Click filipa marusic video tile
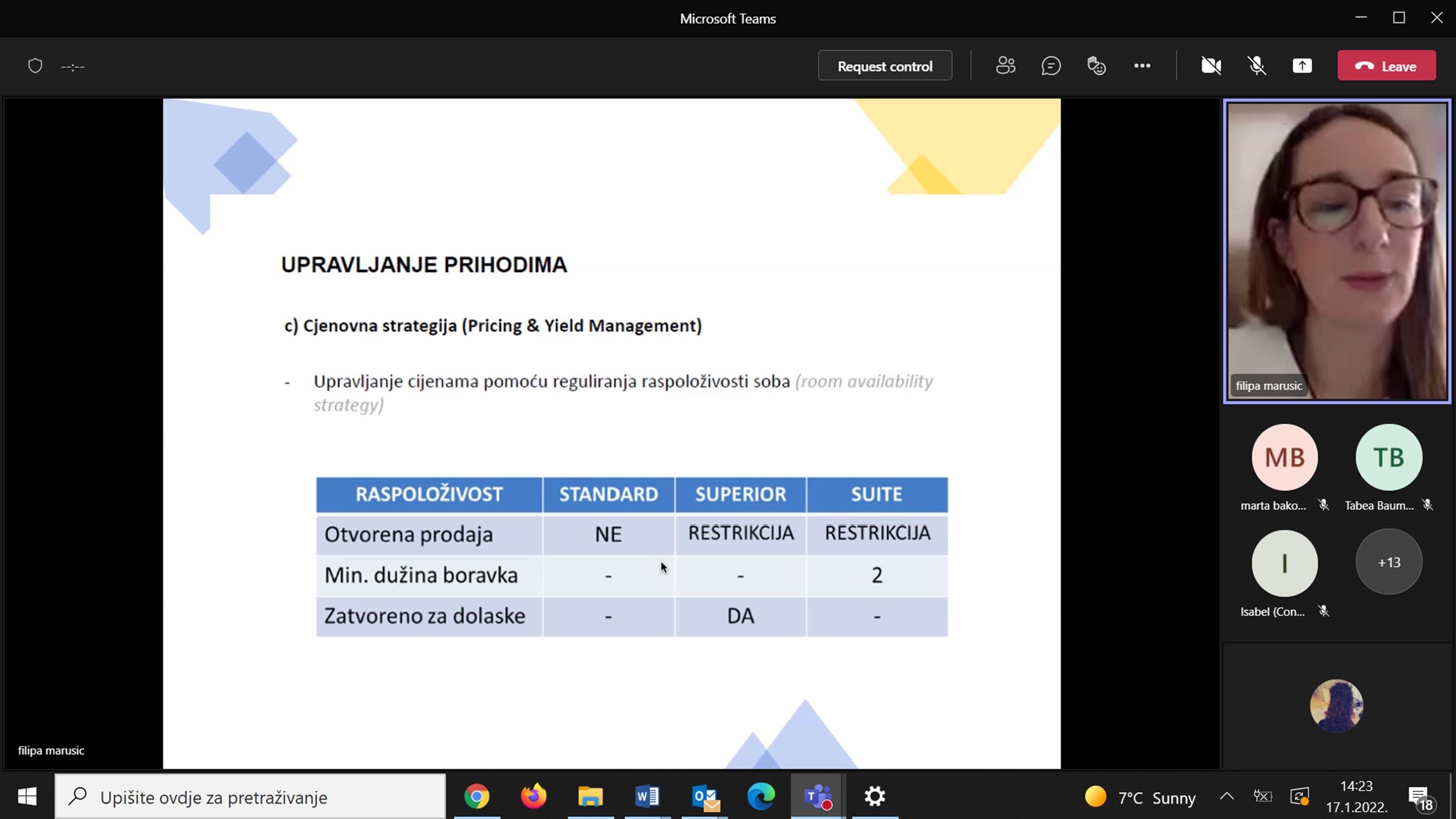Screen dimensions: 1456x819 (1337, 252)
